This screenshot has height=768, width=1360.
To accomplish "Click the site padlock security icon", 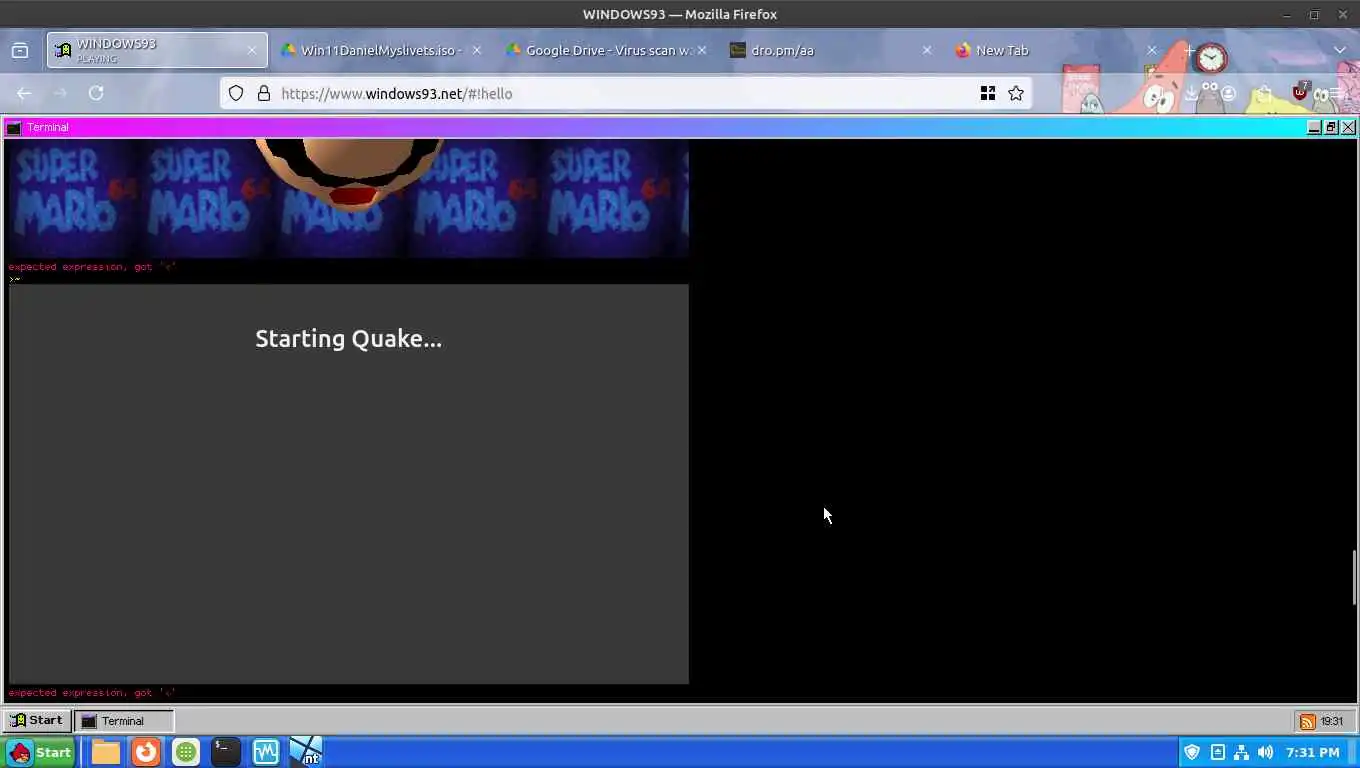I will tap(264, 93).
